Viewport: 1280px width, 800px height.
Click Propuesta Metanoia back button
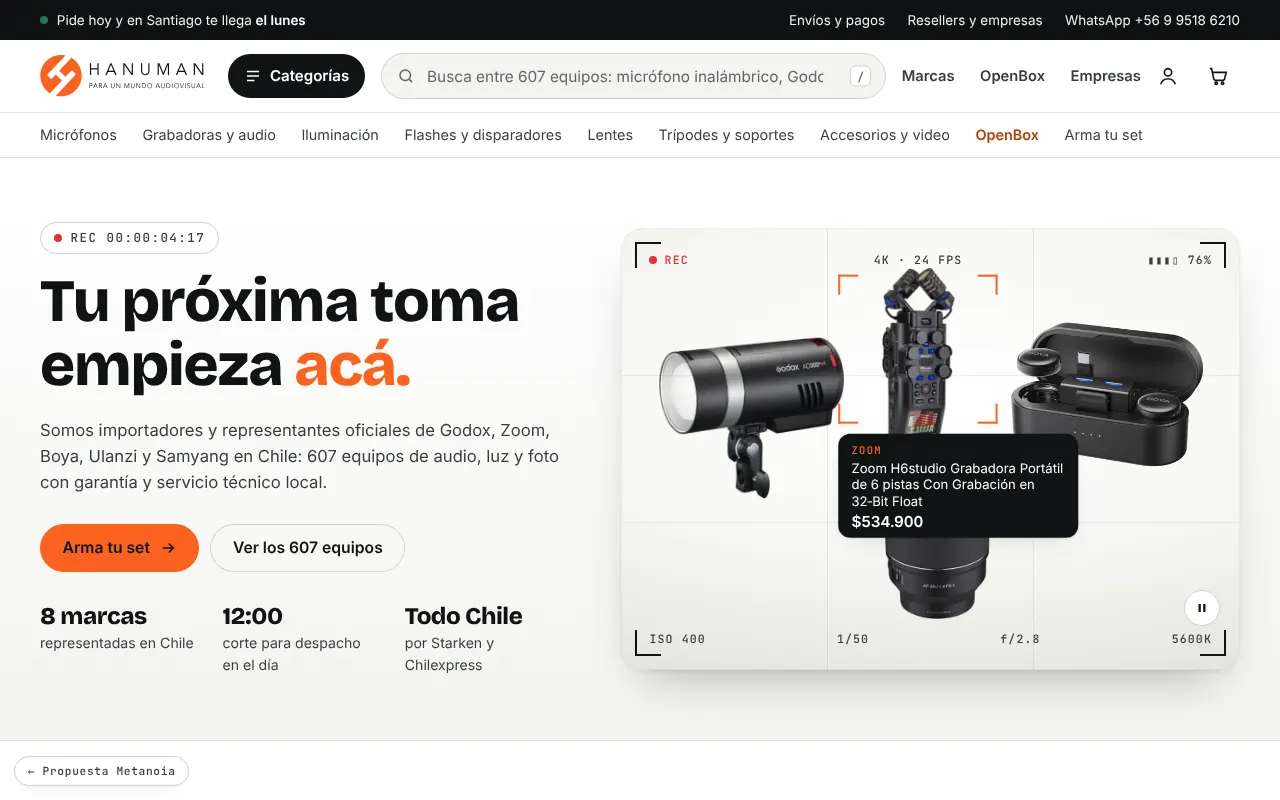pyautogui.click(x=101, y=771)
